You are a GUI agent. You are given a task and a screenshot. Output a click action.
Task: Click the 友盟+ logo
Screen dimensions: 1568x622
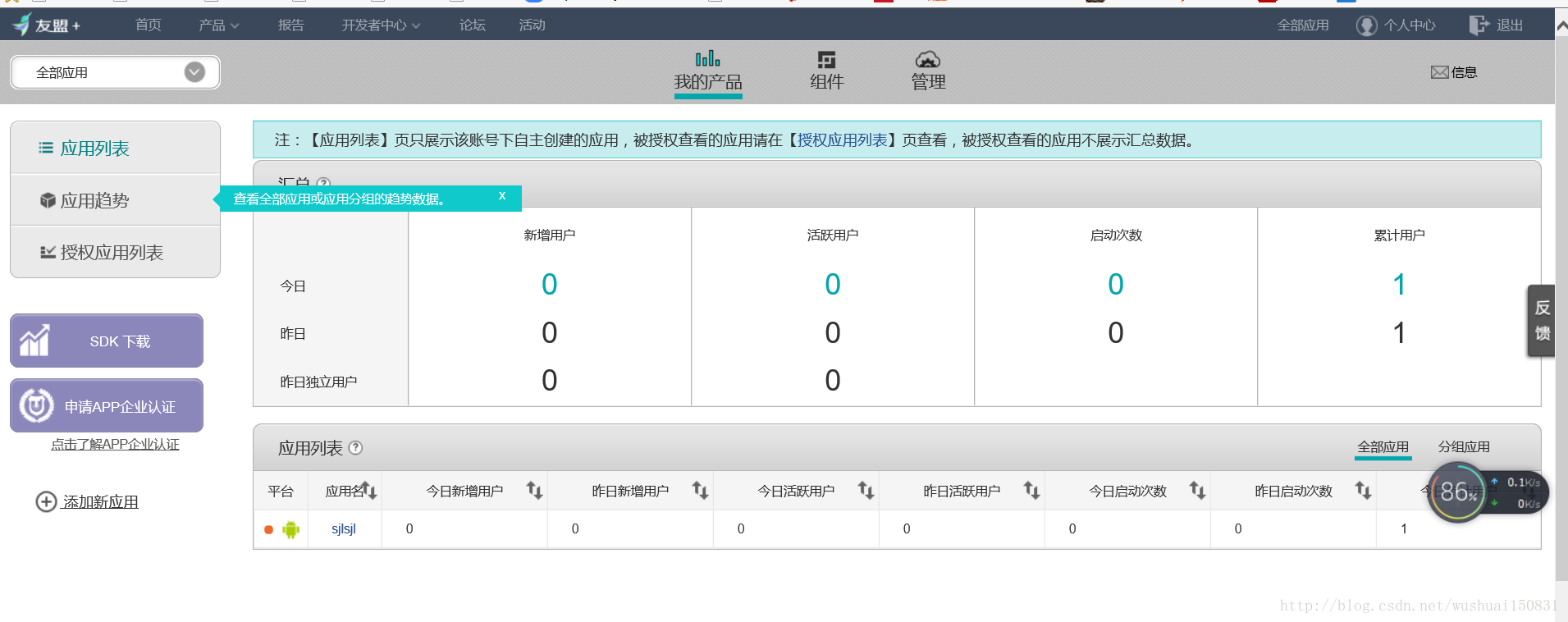pos(47,25)
